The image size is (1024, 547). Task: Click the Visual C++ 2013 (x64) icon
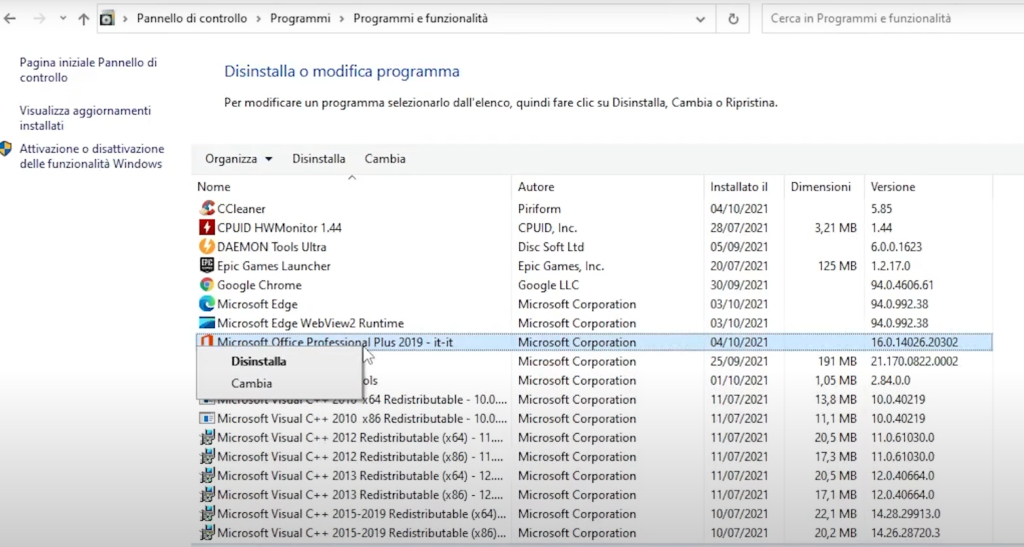click(x=207, y=475)
